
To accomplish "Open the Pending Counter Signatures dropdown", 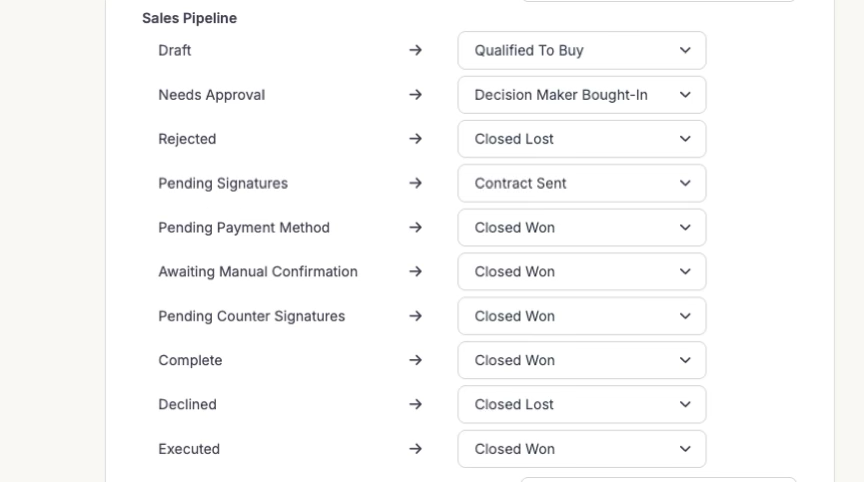I will tap(581, 316).
